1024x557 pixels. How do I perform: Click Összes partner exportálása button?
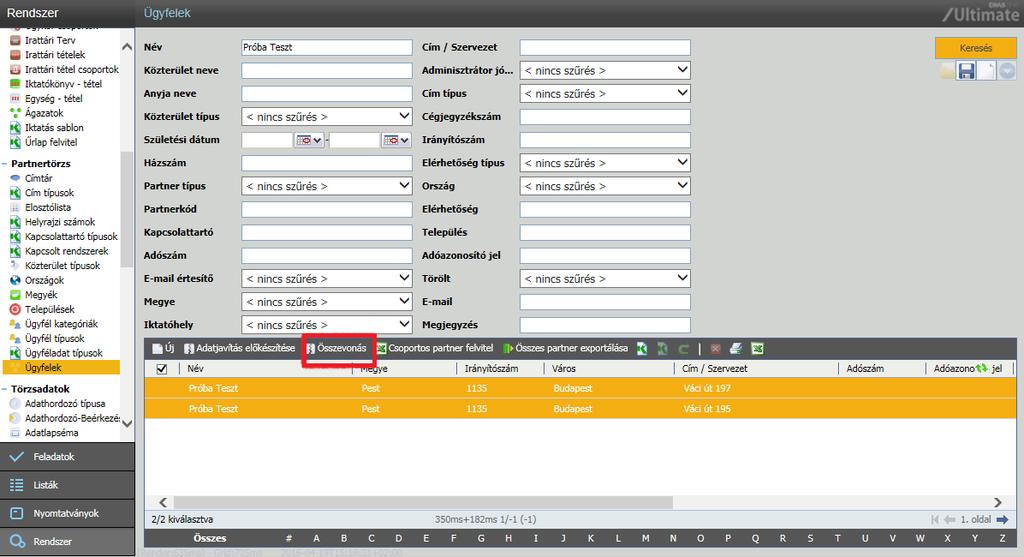[x=566, y=348]
